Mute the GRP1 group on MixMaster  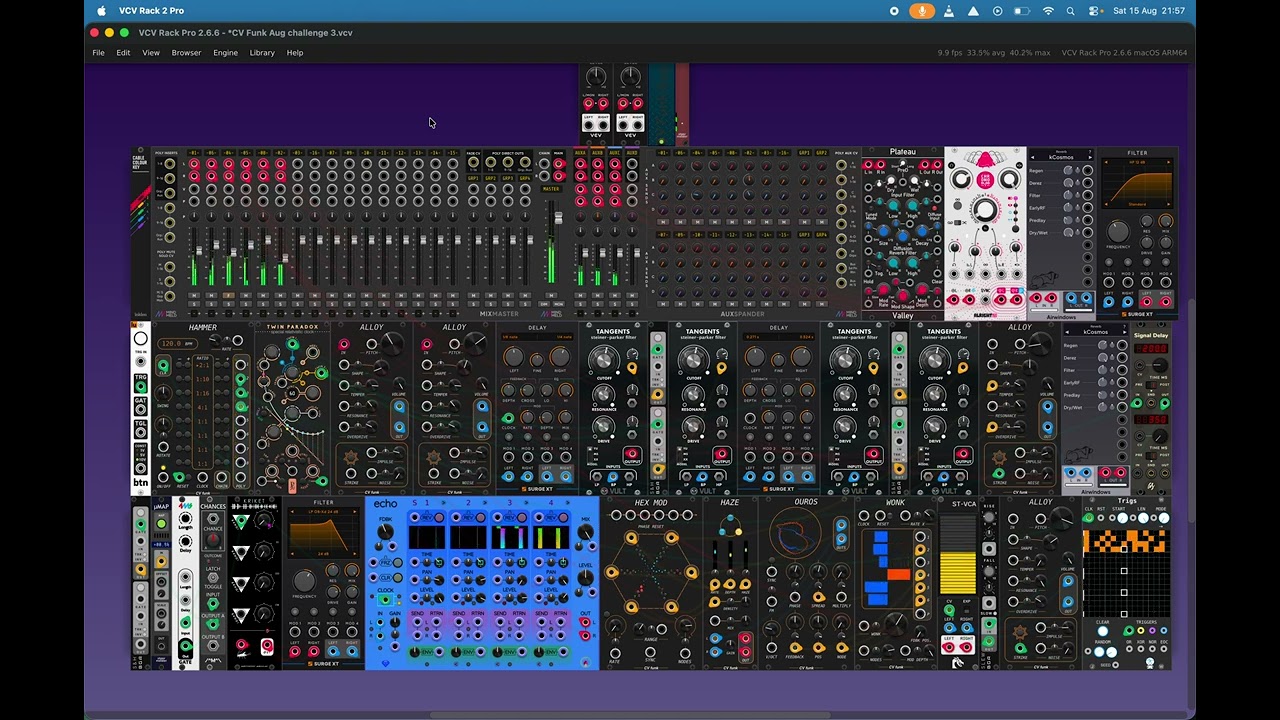coord(474,295)
